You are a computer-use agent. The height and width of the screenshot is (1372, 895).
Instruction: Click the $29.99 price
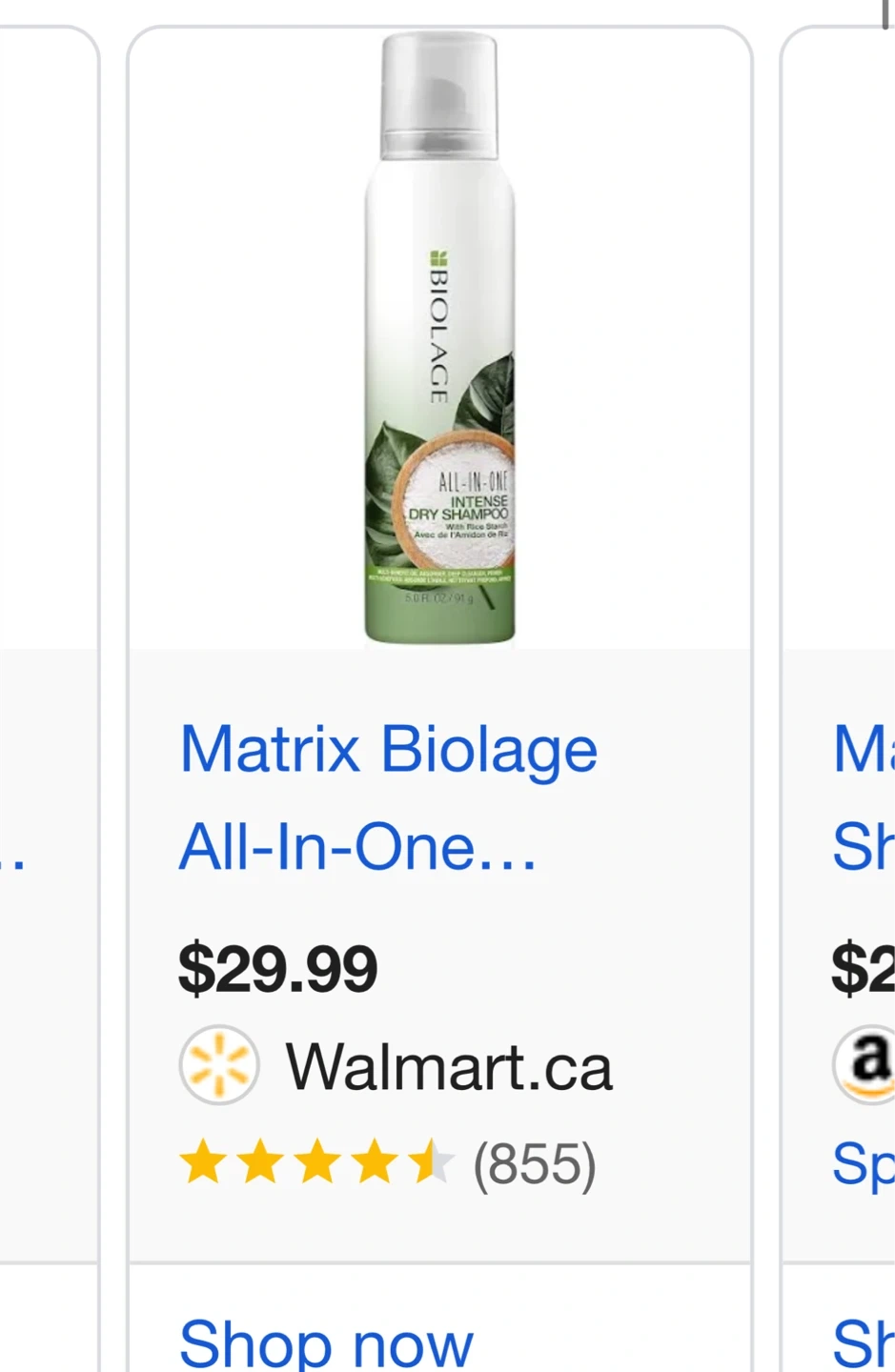(277, 969)
